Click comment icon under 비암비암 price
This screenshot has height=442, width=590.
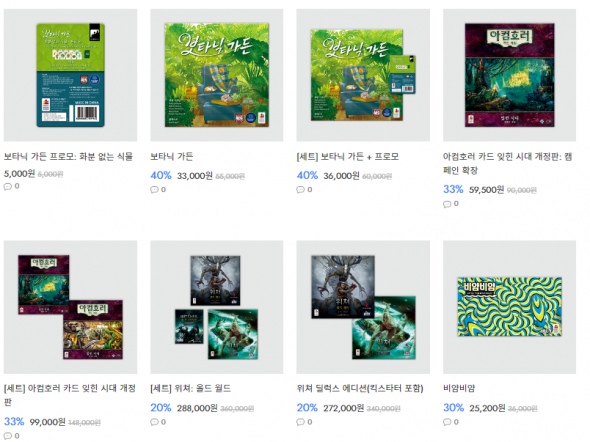click(x=447, y=422)
